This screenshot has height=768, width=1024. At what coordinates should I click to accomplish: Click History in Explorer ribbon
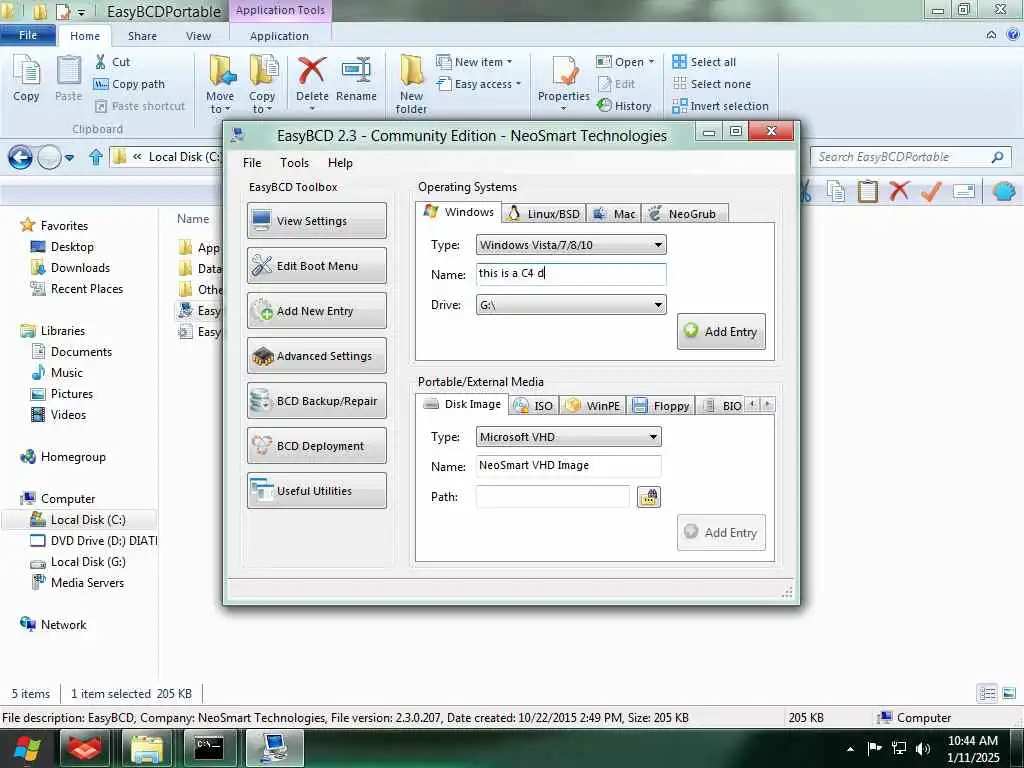(624, 106)
